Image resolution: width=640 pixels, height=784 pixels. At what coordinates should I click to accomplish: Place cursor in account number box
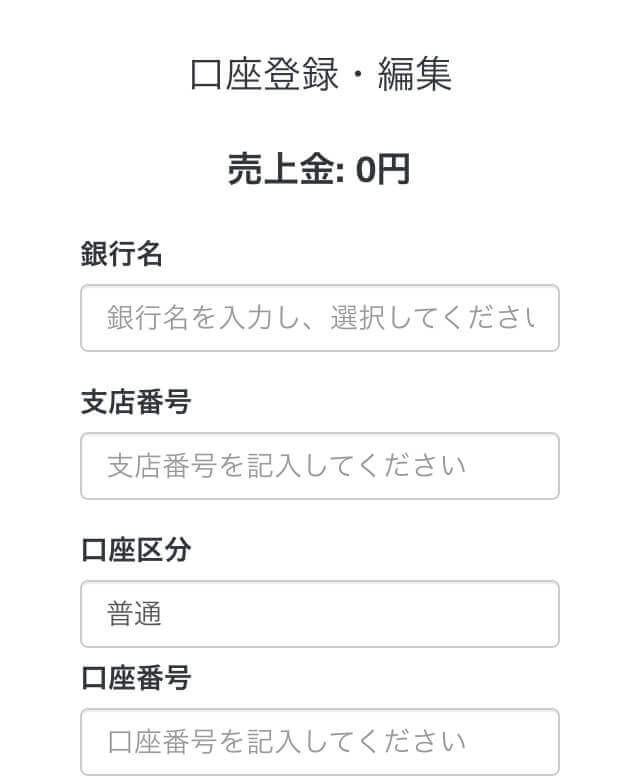(x=320, y=742)
